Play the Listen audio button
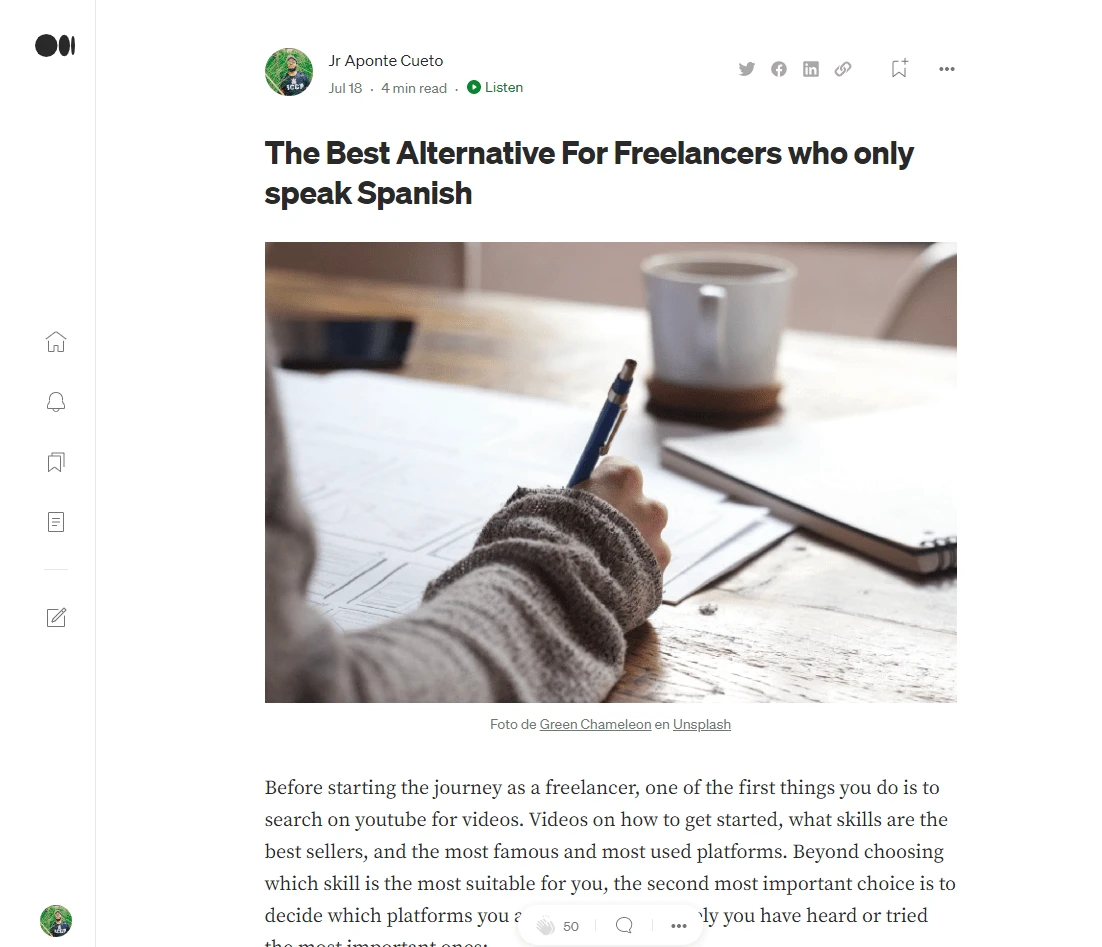This screenshot has height=947, width=1102. [495, 87]
